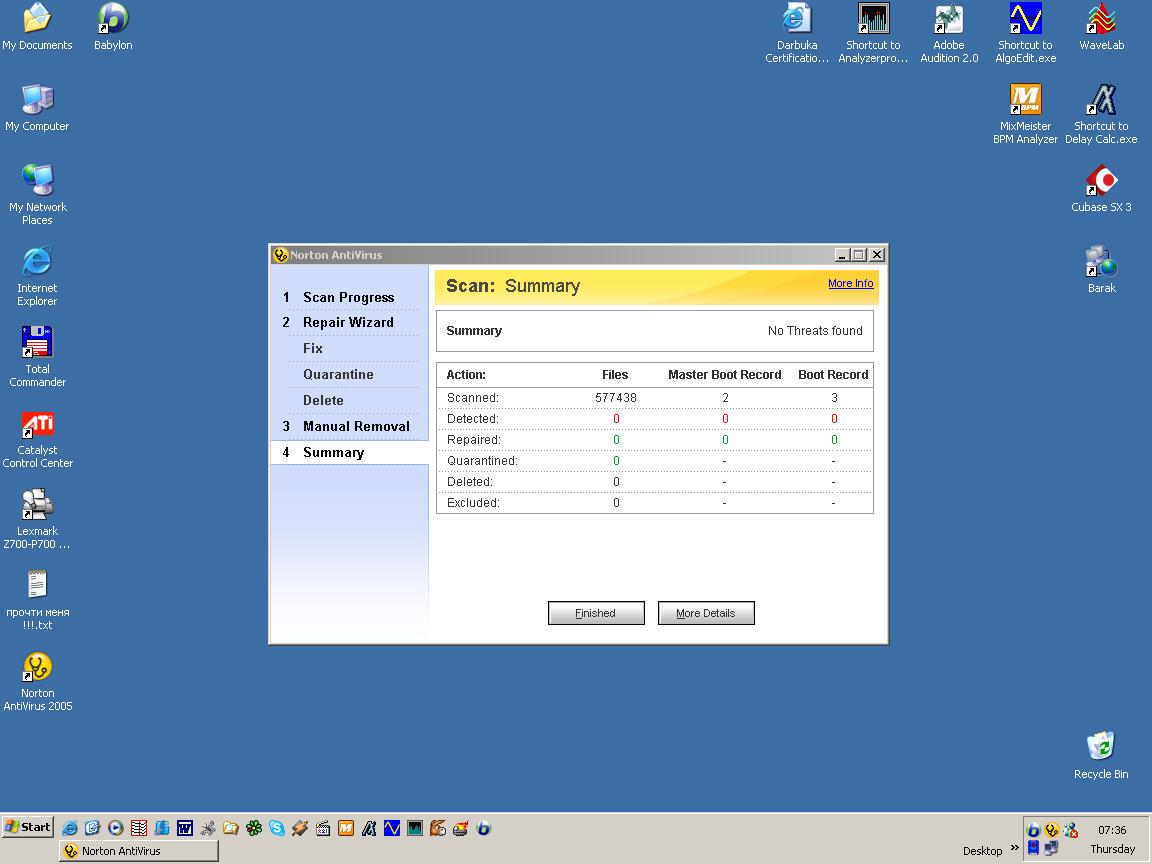
Task: Click the taskbar clock showing 07:36
Action: (1112, 829)
